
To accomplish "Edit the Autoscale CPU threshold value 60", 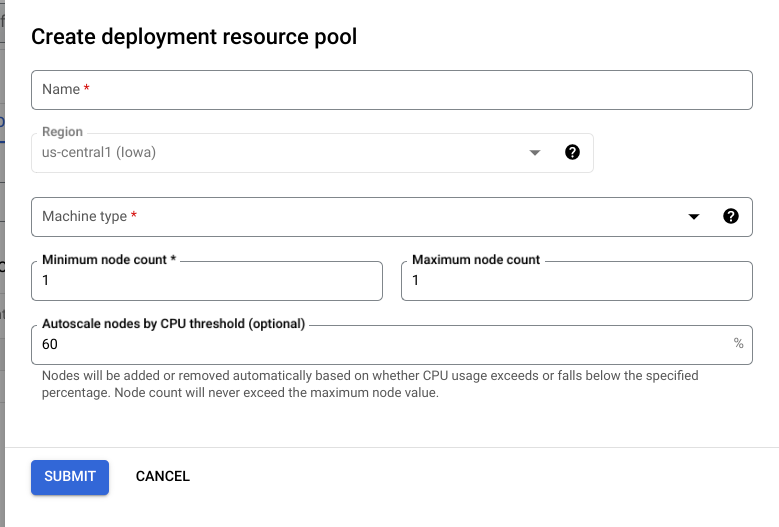I will [380, 344].
